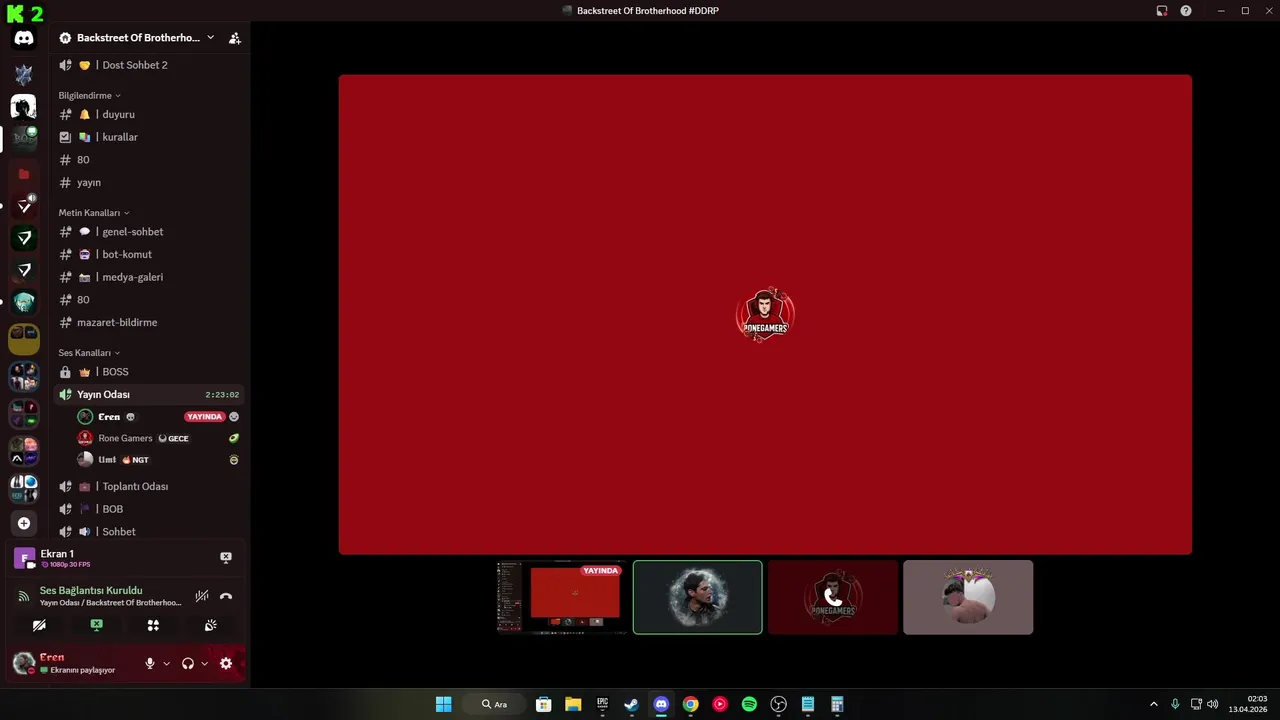This screenshot has height=720, width=1280.
Task: Open the mazaret-bildirme channel
Action: [x=148, y=322]
